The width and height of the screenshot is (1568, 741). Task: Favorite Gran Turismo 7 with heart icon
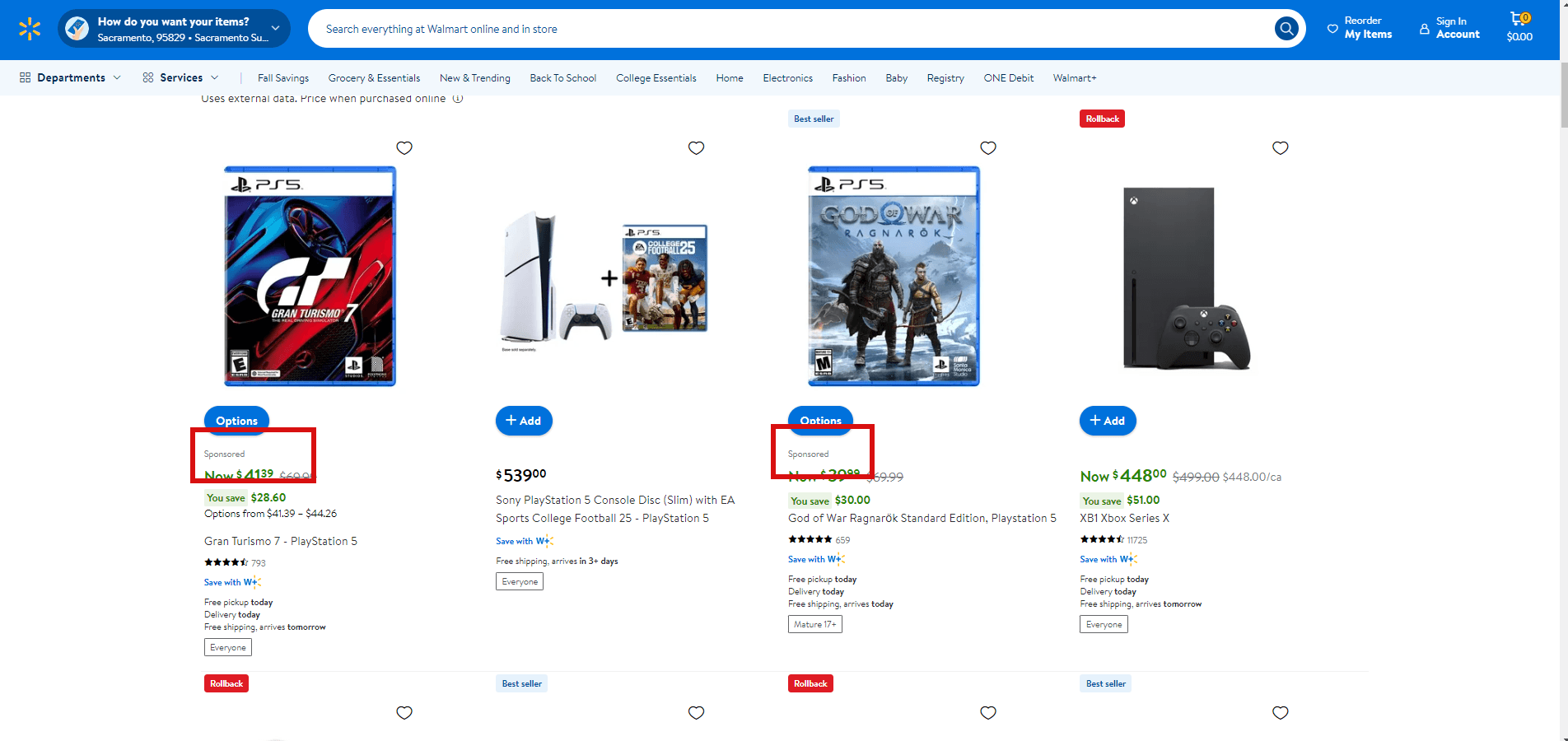(404, 148)
